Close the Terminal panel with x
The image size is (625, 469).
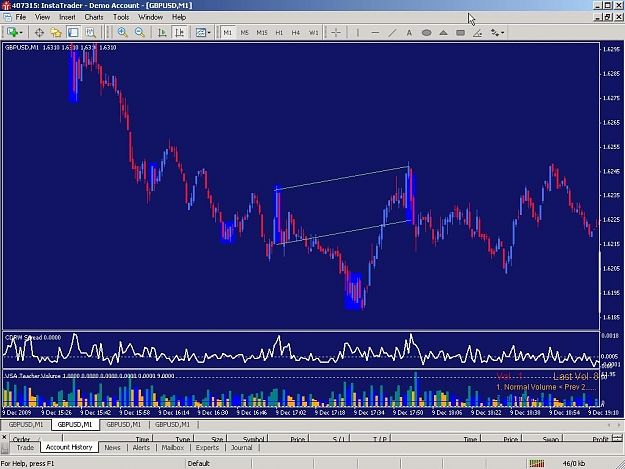coord(4,437)
